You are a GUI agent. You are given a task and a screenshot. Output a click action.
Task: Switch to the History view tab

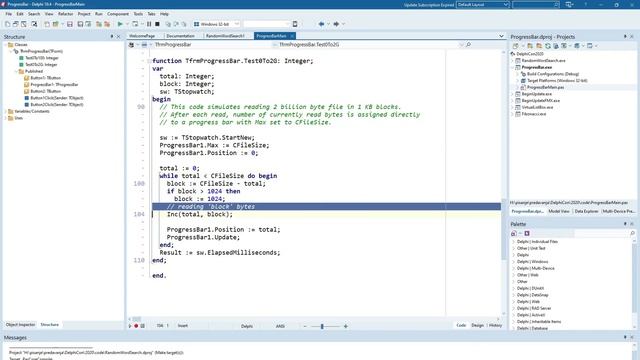pos(495,325)
